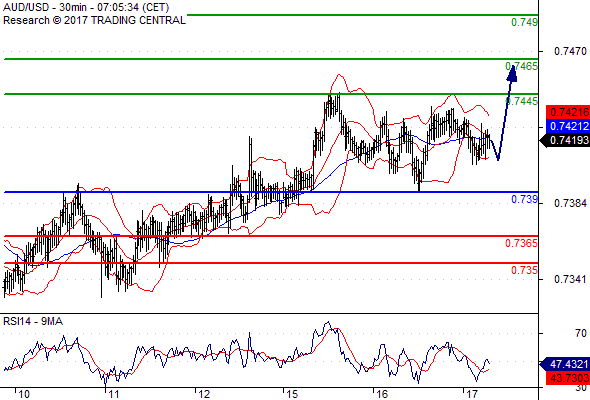
Task: Click the RSI 70 level axis label
Action: pos(581,333)
